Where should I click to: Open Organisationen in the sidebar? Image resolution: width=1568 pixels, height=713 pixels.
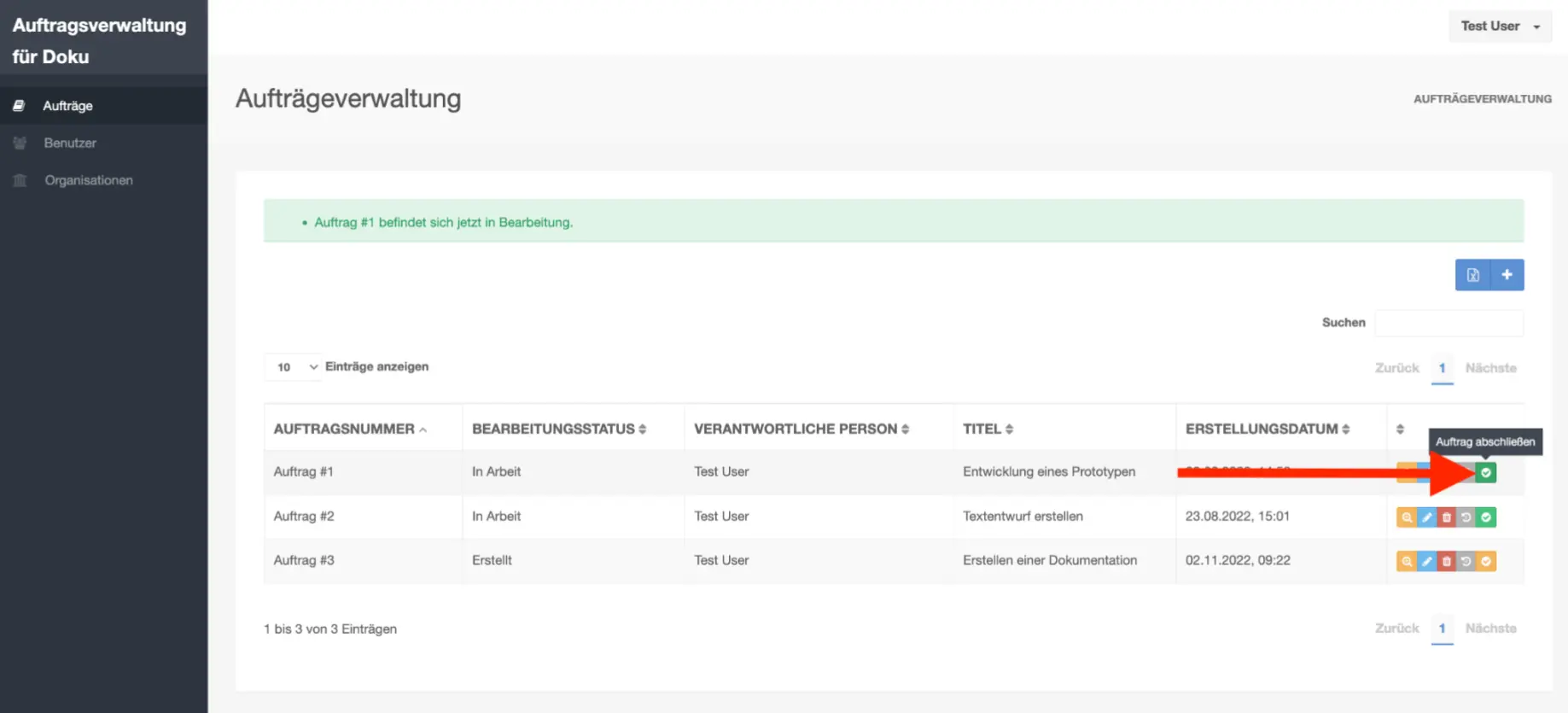pos(89,180)
